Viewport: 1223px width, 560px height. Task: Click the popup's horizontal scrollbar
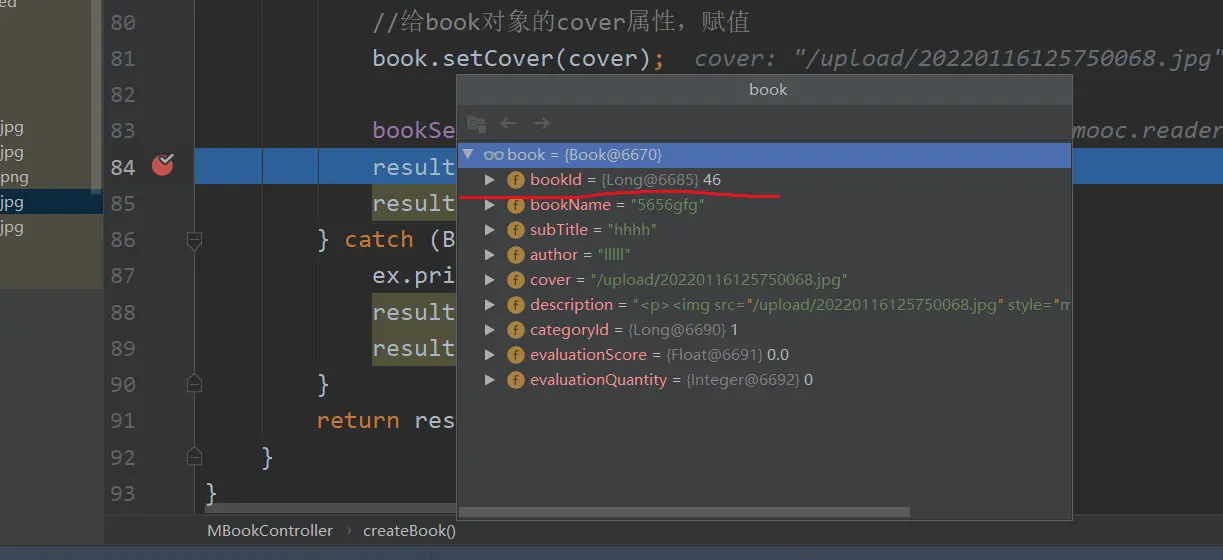tap(685, 512)
